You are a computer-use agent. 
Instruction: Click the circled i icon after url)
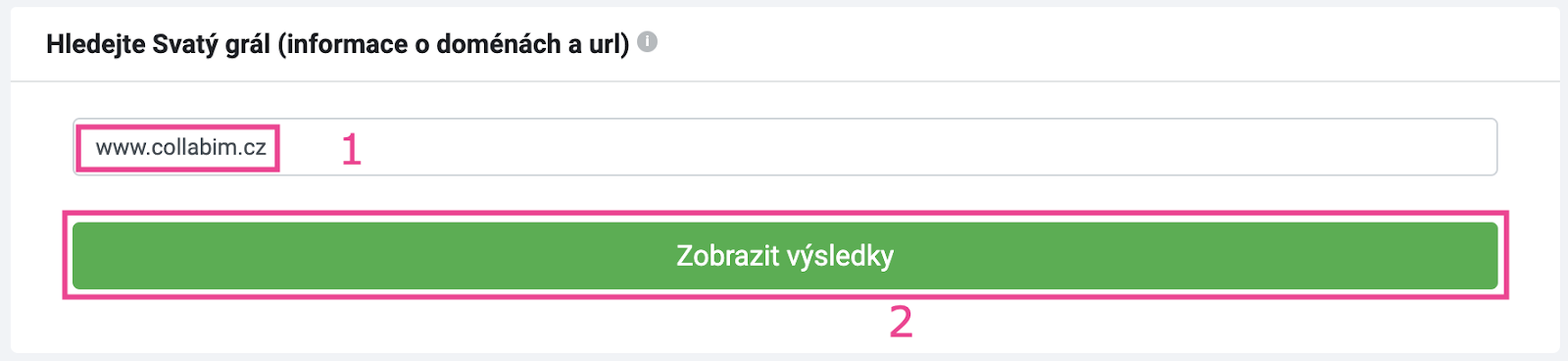coord(648,42)
